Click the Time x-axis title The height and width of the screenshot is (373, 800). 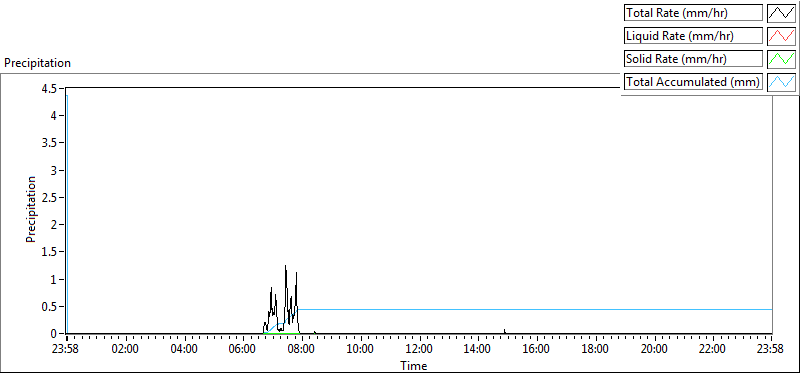coord(414,365)
